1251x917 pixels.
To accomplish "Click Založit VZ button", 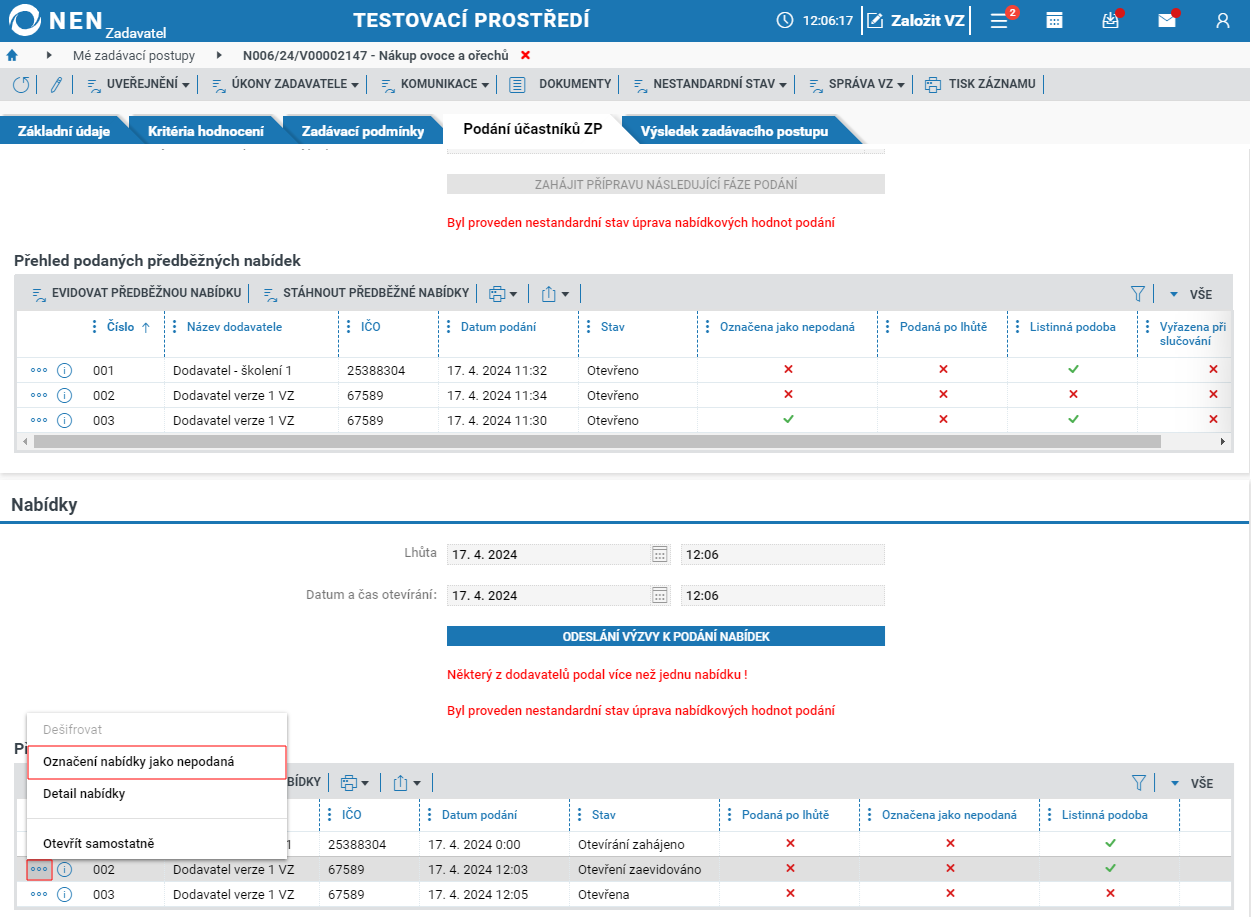I will 917,20.
